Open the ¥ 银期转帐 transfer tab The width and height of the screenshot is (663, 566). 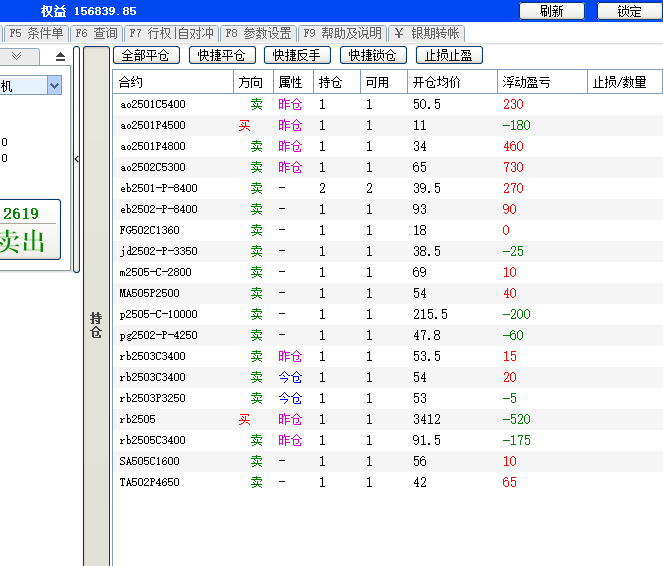(426, 33)
